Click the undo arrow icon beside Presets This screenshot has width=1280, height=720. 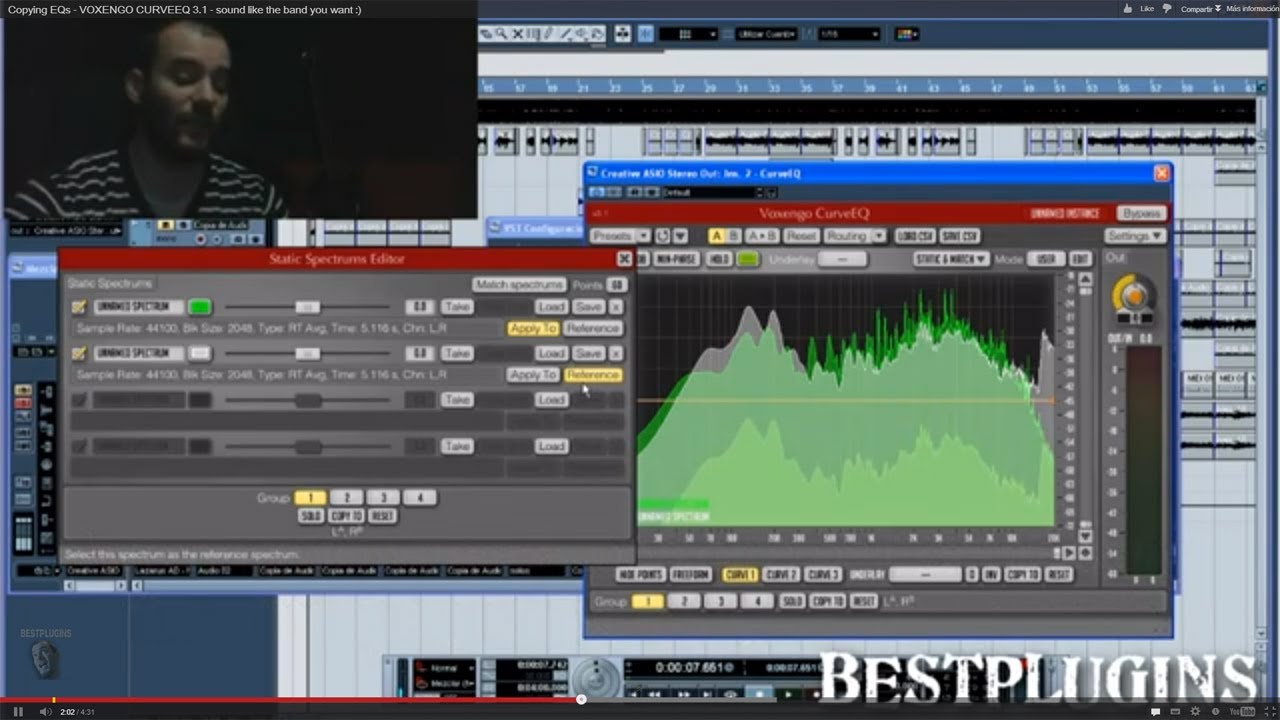click(x=661, y=236)
